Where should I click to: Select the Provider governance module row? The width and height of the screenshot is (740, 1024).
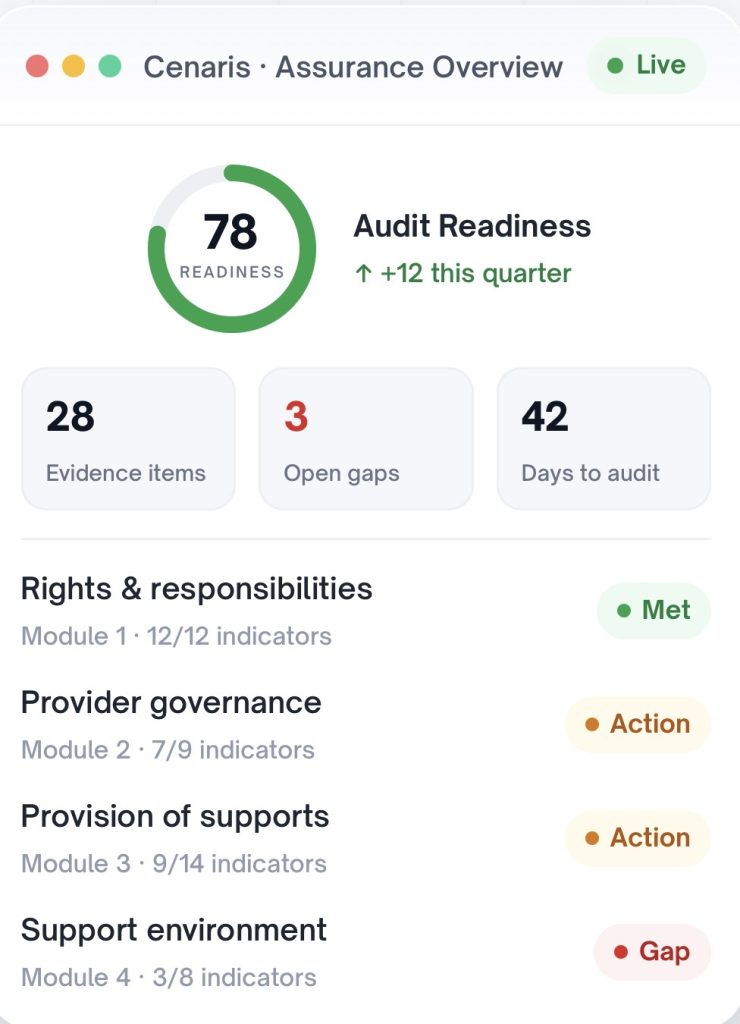pyautogui.click(x=366, y=724)
